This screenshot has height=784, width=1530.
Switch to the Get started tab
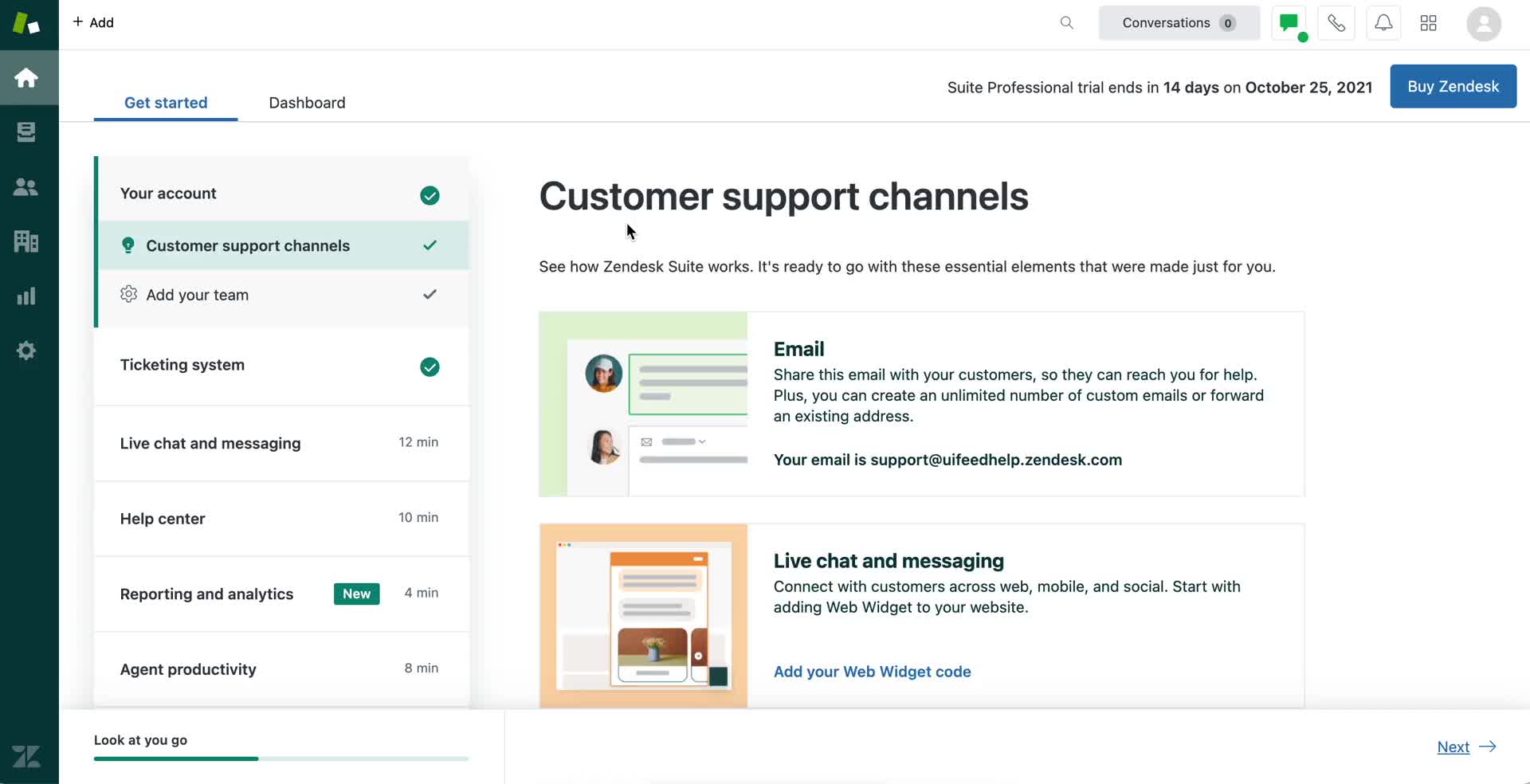point(166,103)
